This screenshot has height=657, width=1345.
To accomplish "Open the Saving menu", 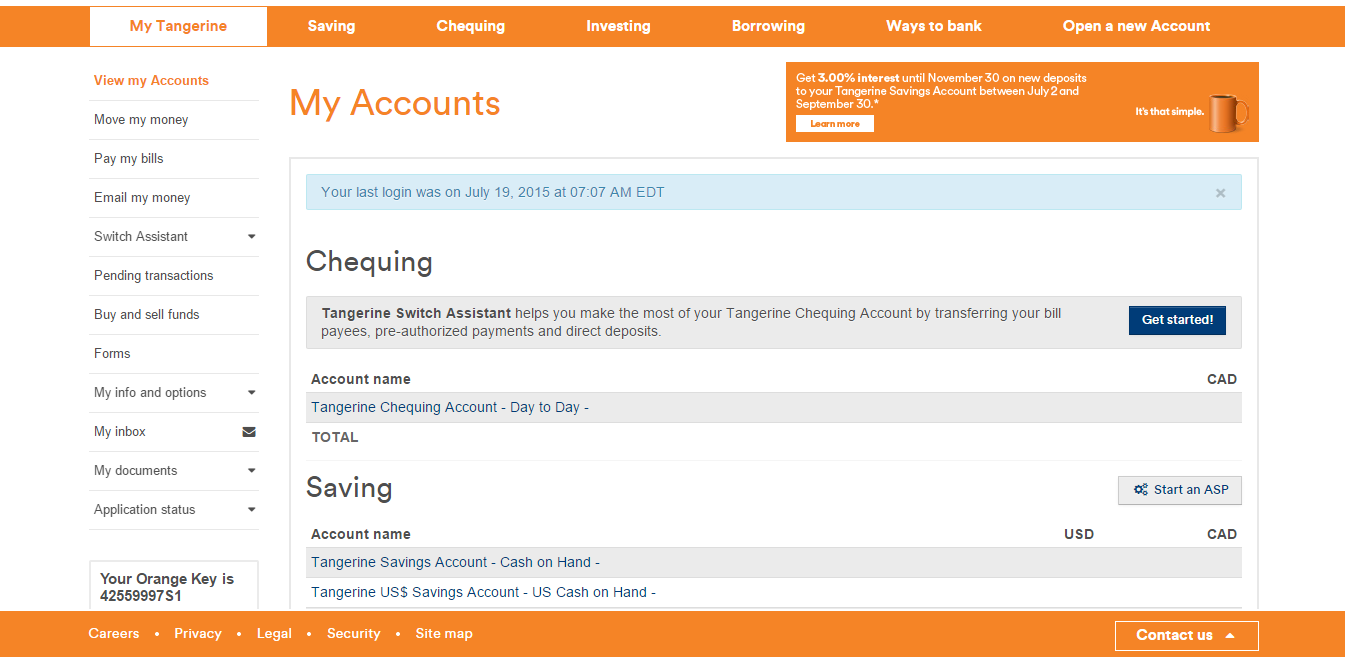I will pyautogui.click(x=331, y=26).
